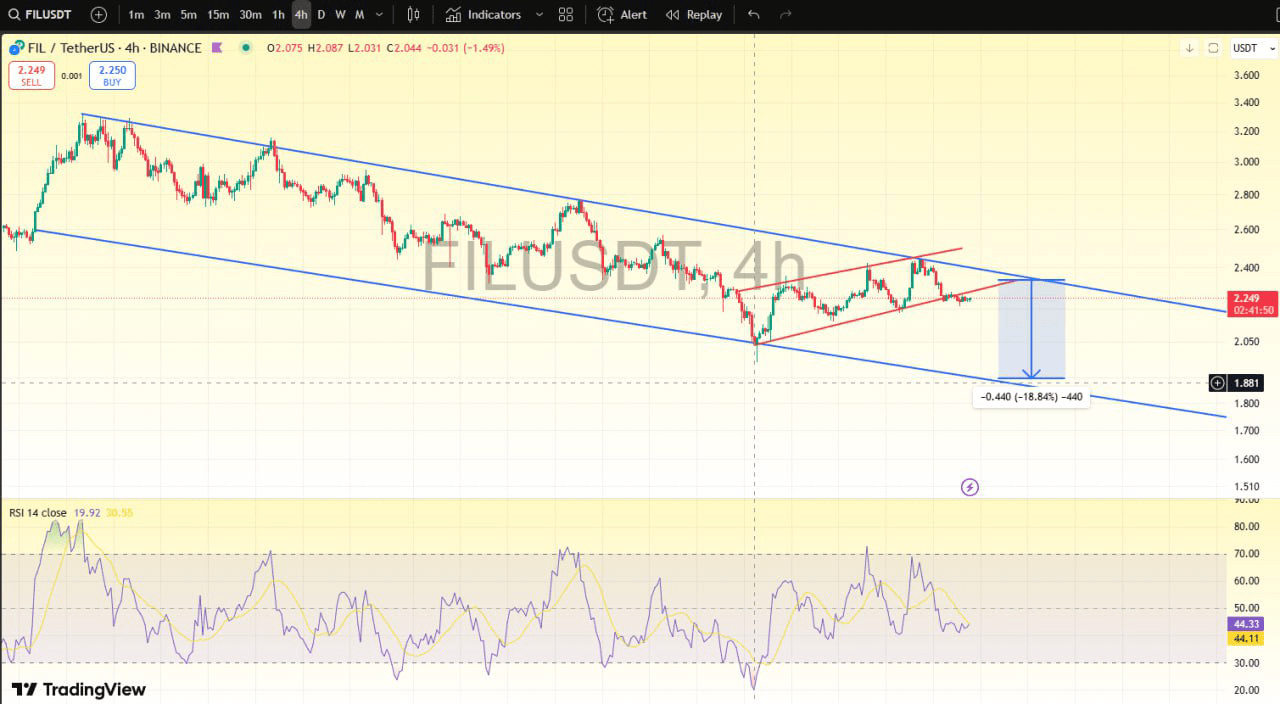Viewport: 1280px width, 704px height.
Task: Click the plus icon beside 1.881 label
Action: pyautogui.click(x=1217, y=383)
